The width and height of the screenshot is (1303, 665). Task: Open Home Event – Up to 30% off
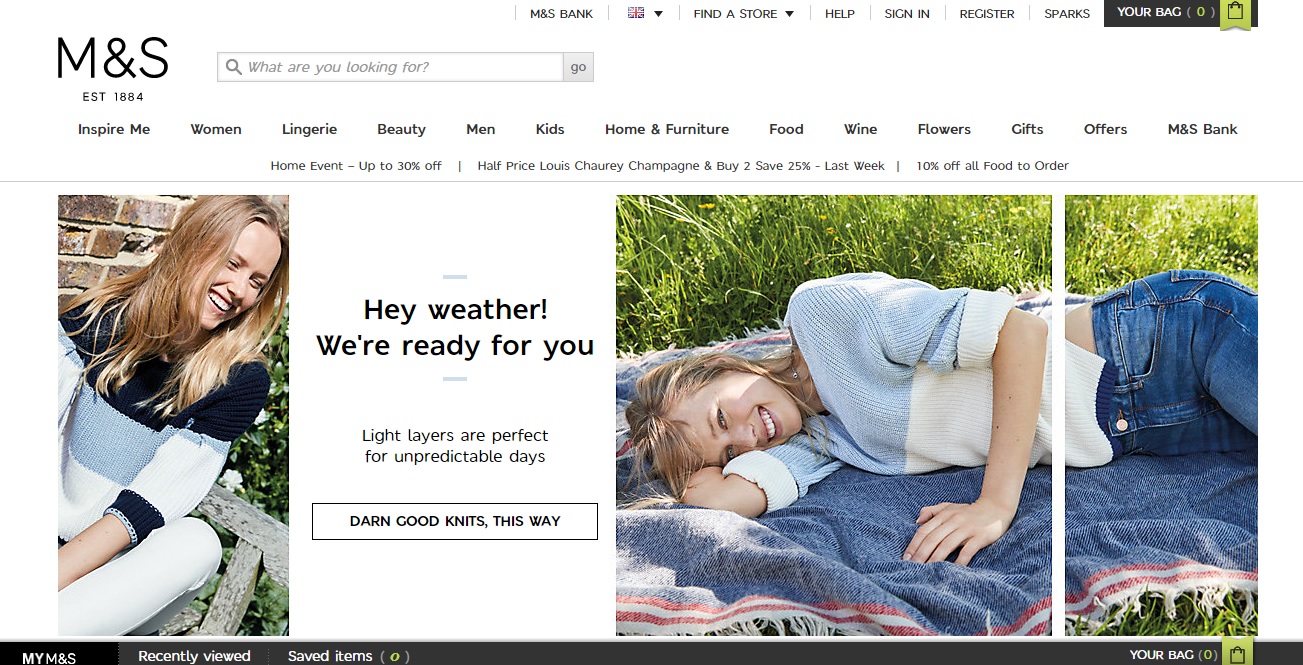pyautogui.click(x=355, y=165)
